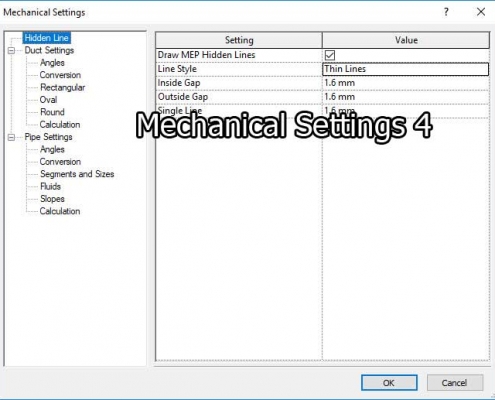Select Slopes under Pipe Settings
Screen dimensions: 495x400
pyautogui.click(x=52, y=199)
